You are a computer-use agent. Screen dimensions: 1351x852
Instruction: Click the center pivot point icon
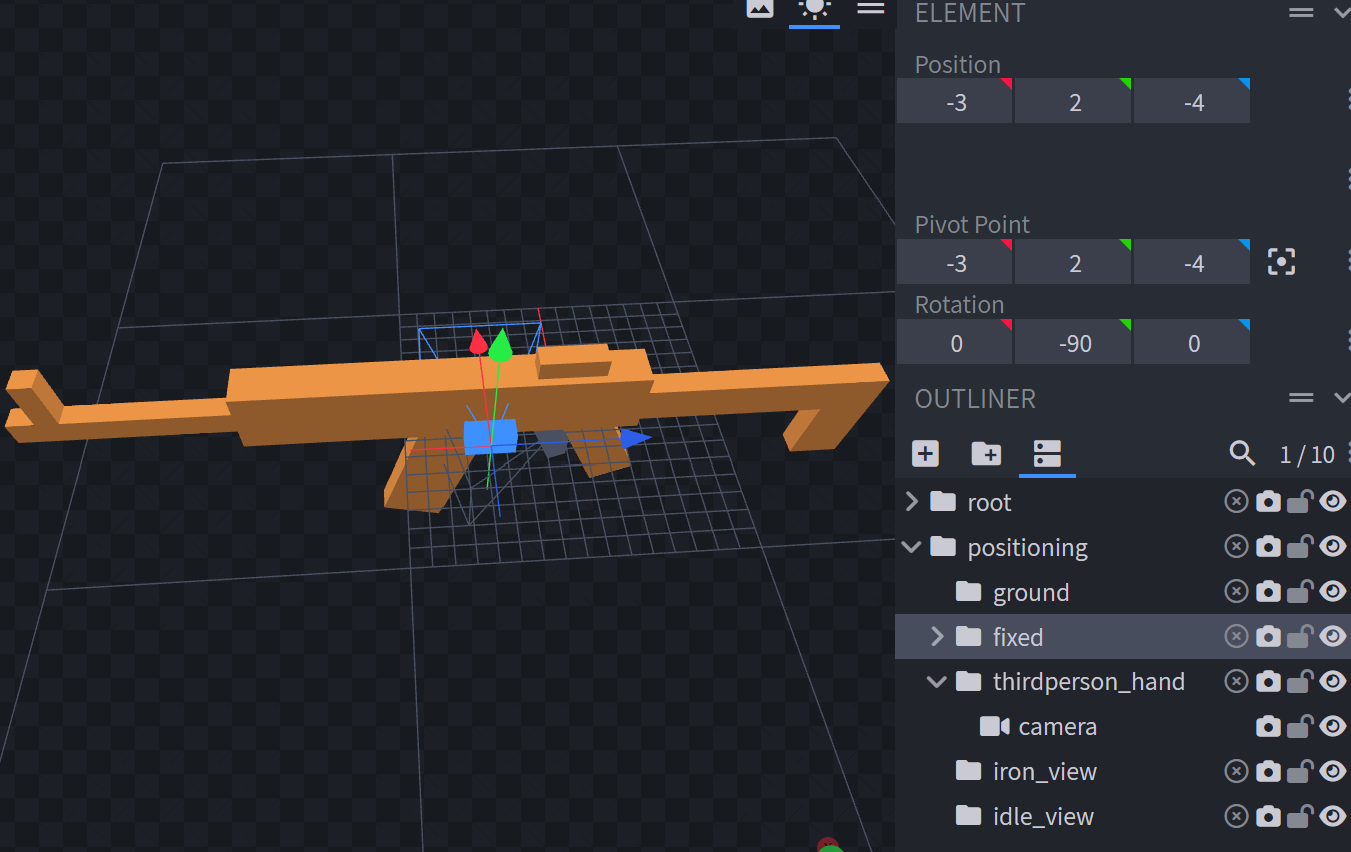(1281, 263)
